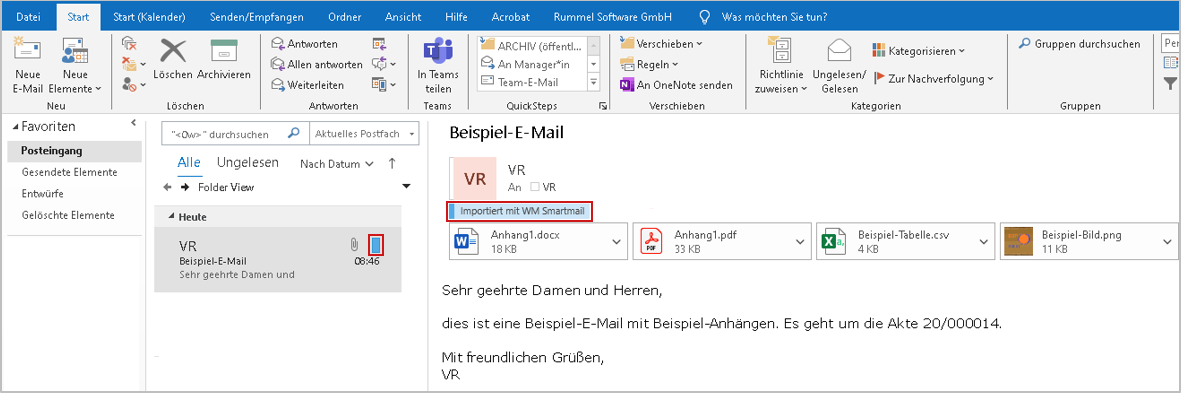The image size is (1181, 394).
Task: Open the Kategorisieren color categories menu
Action: 918,50
